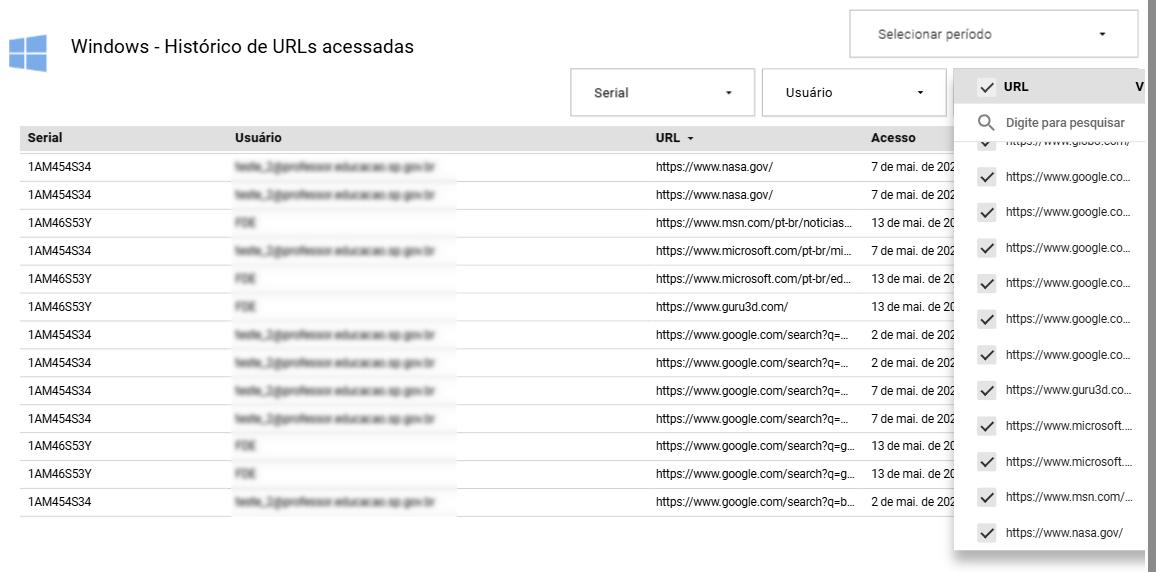Focus the Digite para pesquisar search field
1156x572 pixels.
click(x=1065, y=122)
